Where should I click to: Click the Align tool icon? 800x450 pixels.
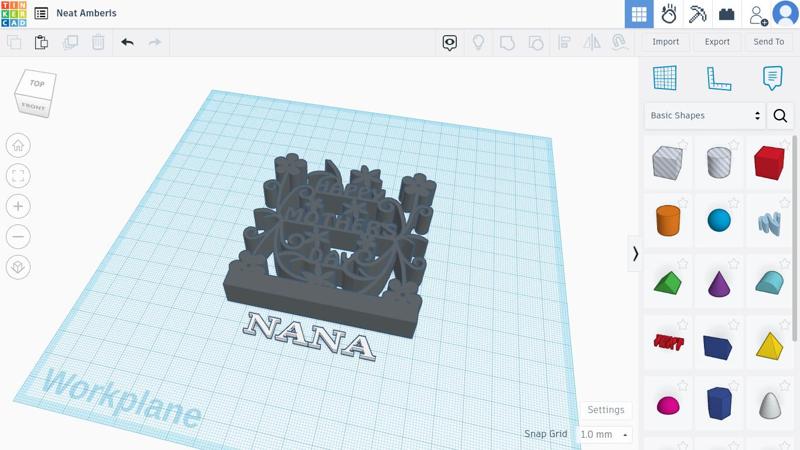point(564,42)
